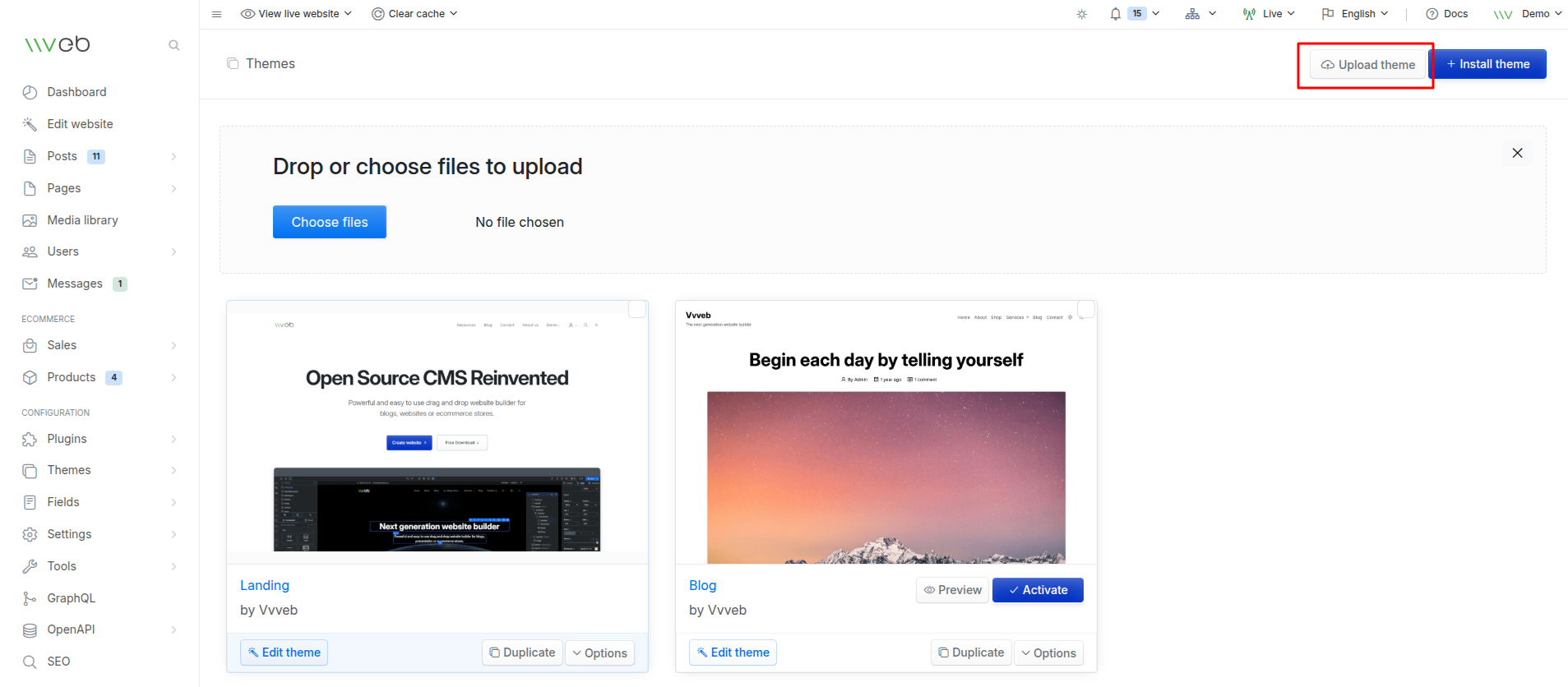Expand the Clear cache dropdown

tap(414, 14)
